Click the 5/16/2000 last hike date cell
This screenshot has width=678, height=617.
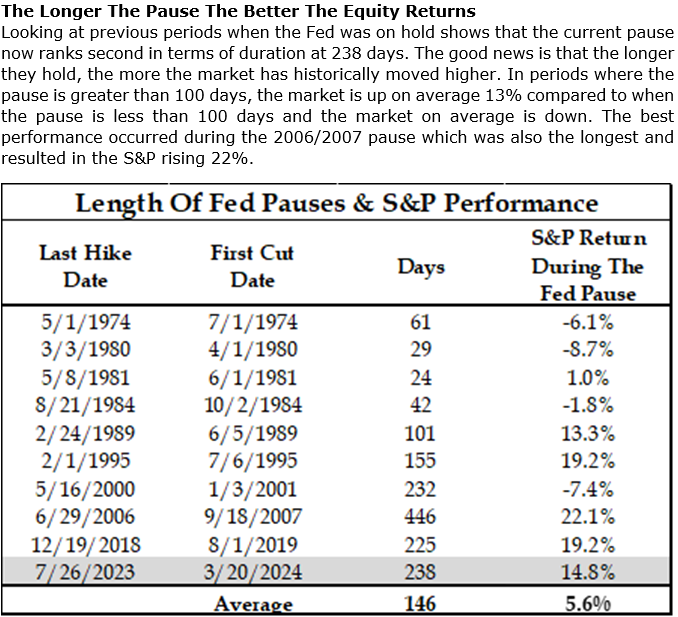tap(85, 489)
